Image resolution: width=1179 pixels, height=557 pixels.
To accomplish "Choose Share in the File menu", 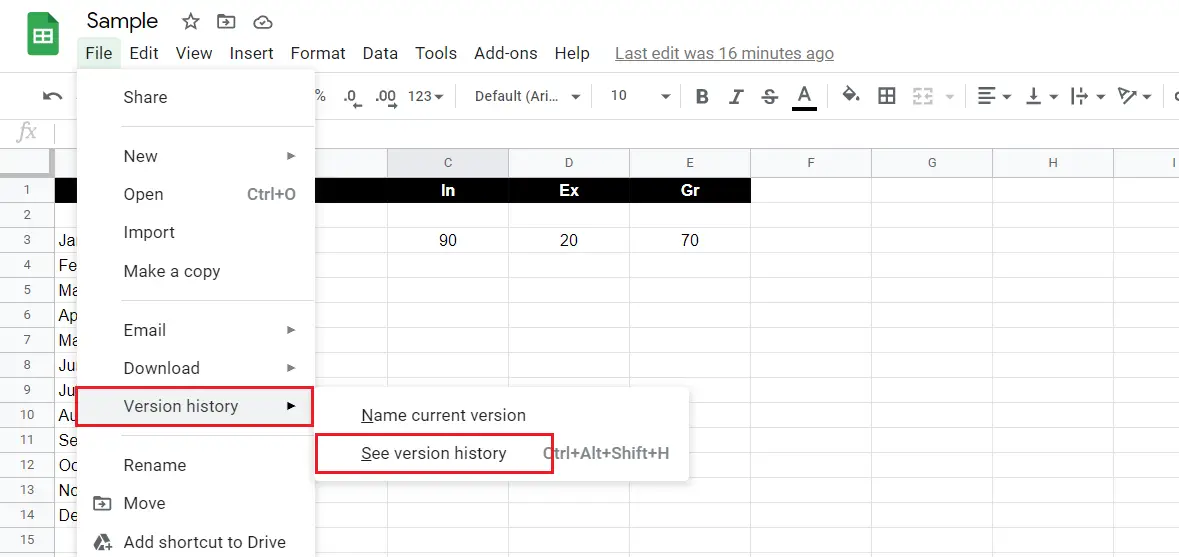I will [x=195, y=97].
